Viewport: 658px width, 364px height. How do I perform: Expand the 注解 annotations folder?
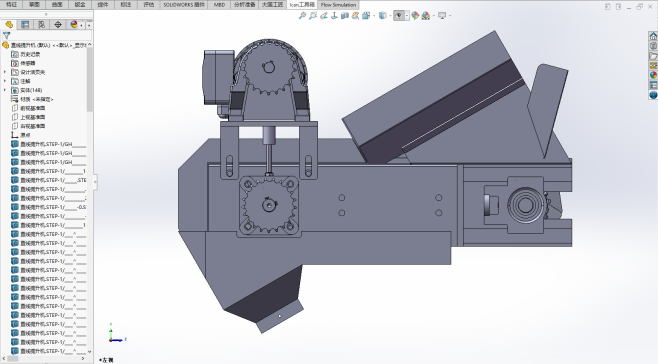(x=5, y=81)
